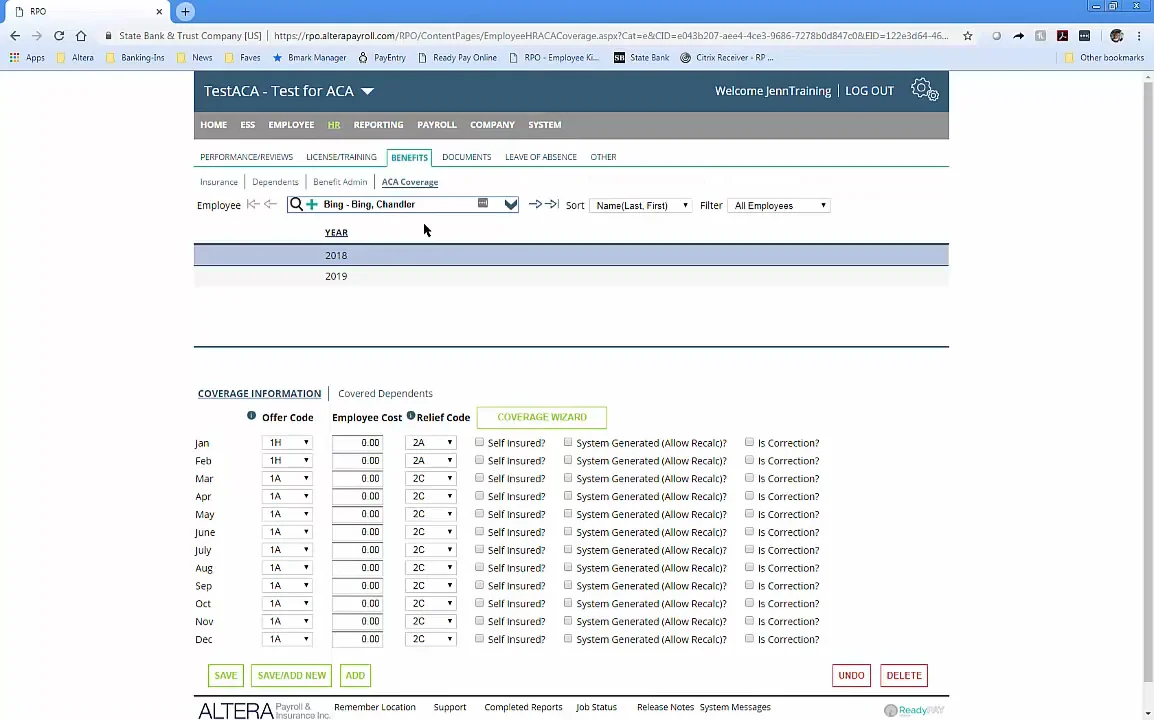Expand the January Offer Code dropdown
This screenshot has height=720, width=1154.
(x=288, y=443)
